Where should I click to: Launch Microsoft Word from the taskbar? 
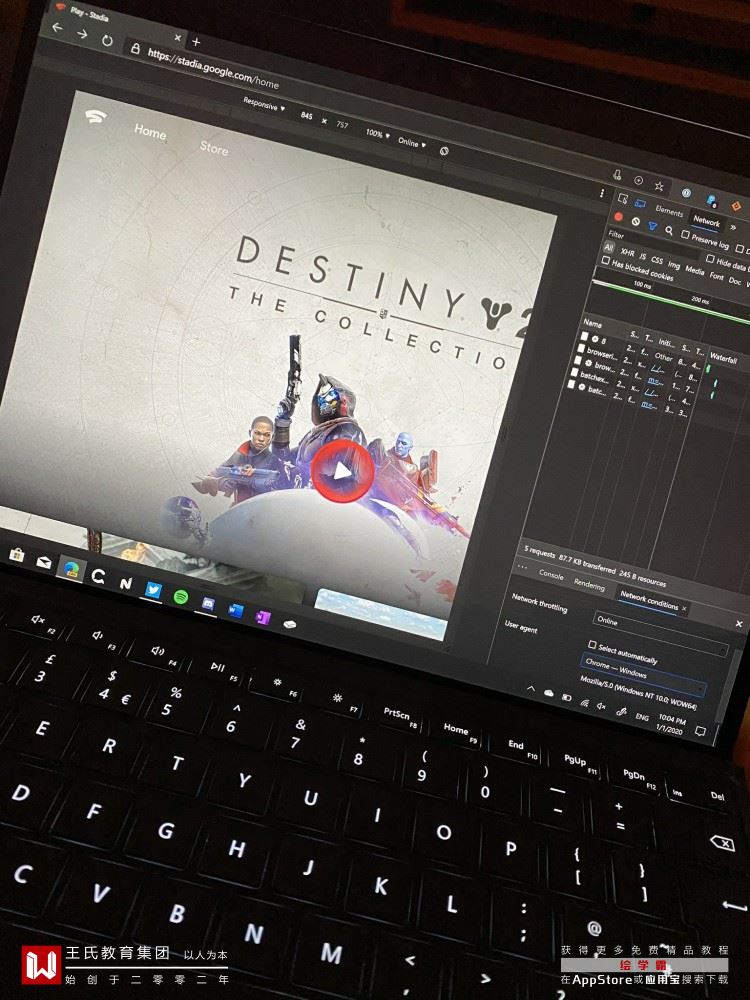(236, 610)
